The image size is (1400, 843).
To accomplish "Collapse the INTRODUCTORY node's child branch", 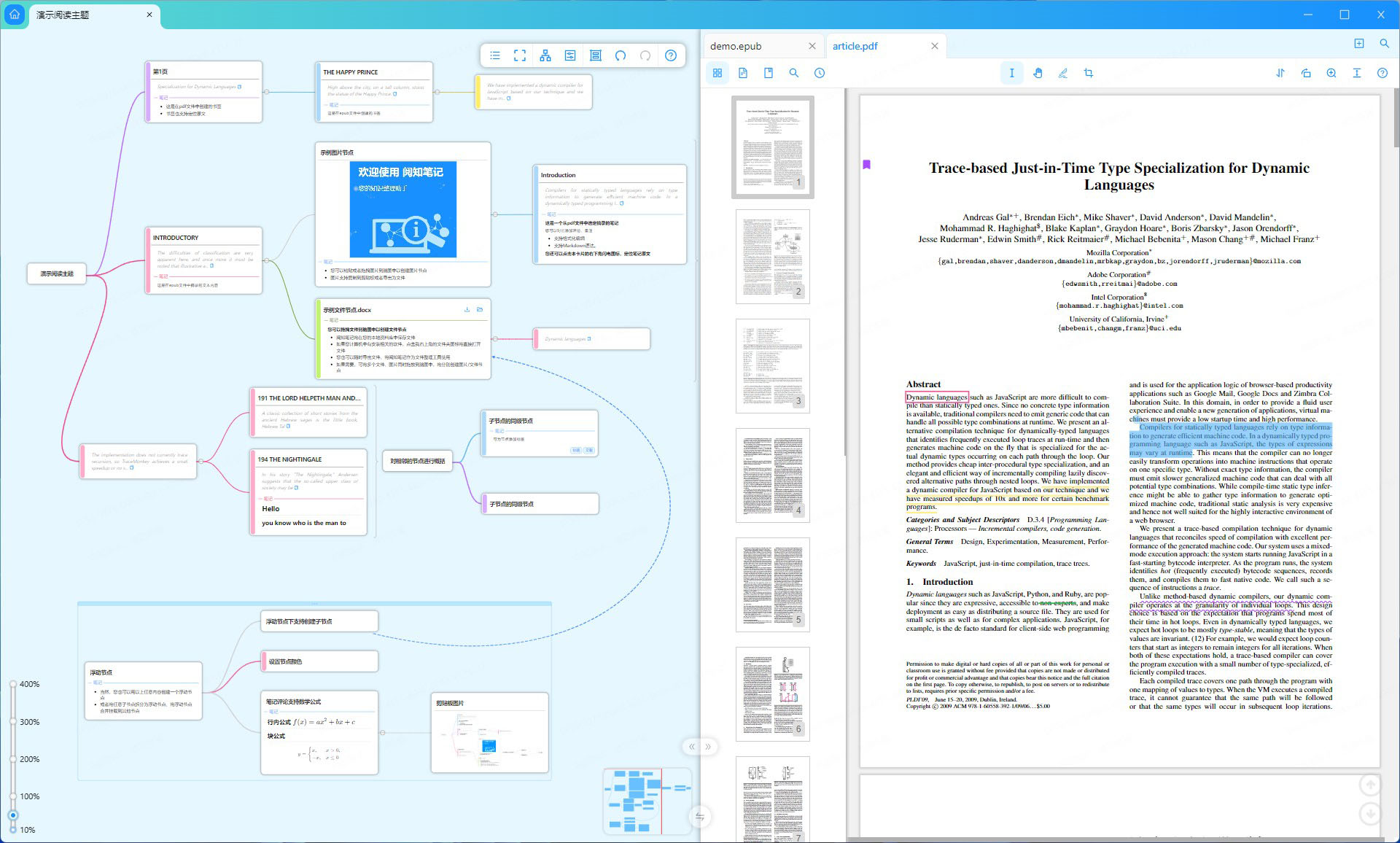I will [x=266, y=260].
